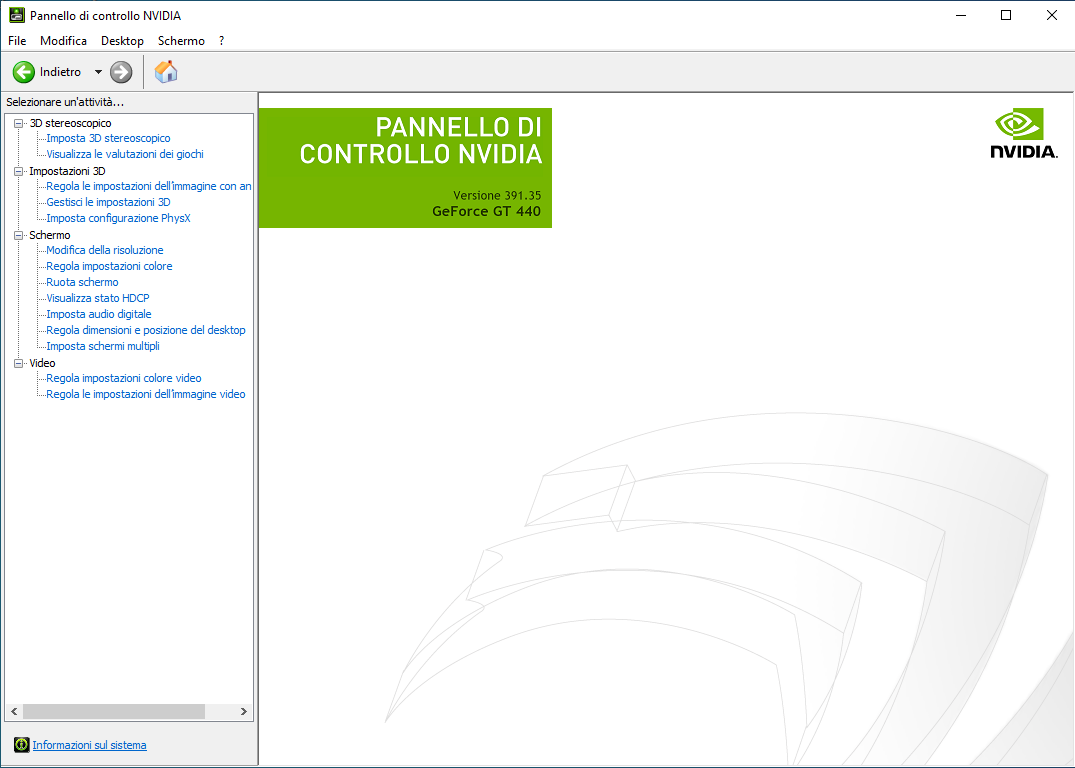Open the Indietro history dropdown arrow
The width and height of the screenshot is (1075, 768).
pos(98,72)
